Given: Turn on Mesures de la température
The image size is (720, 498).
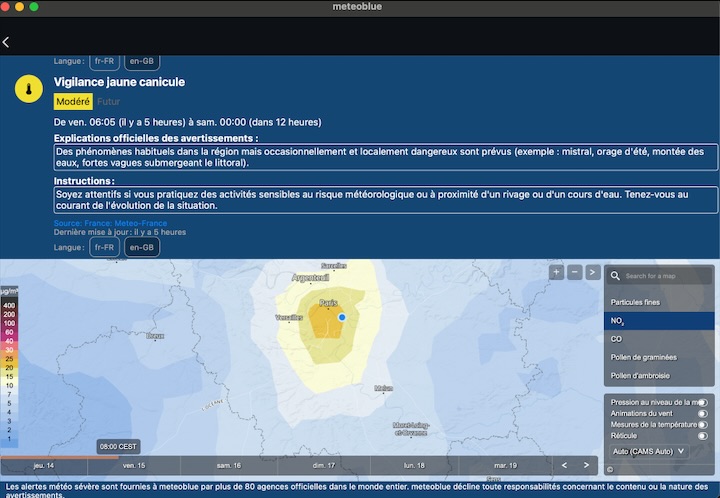Looking at the screenshot, I should tap(702, 424).
